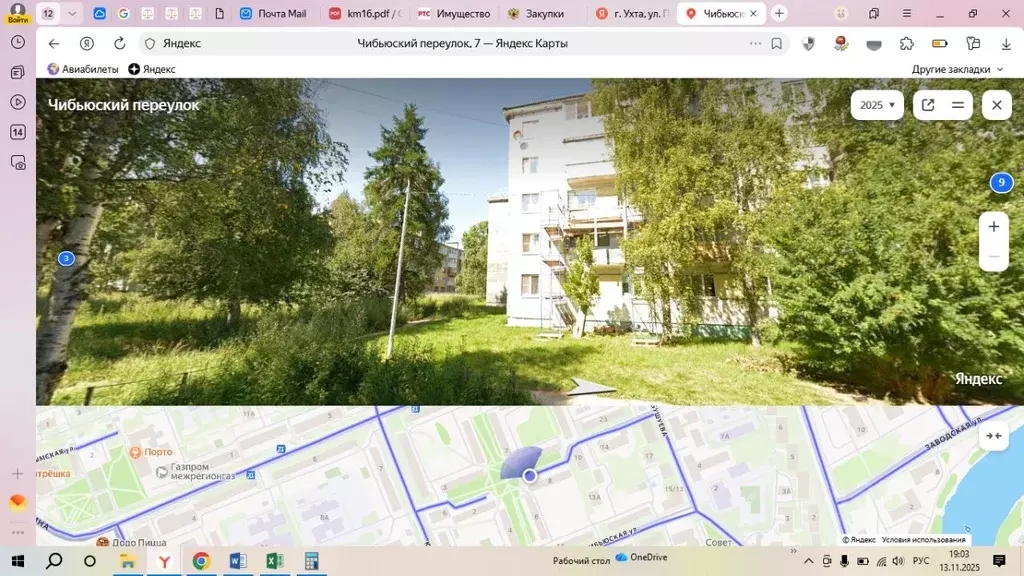Open the tab list via the chevron next to 12
The height and width of the screenshot is (576, 1024).
(73, 13)
